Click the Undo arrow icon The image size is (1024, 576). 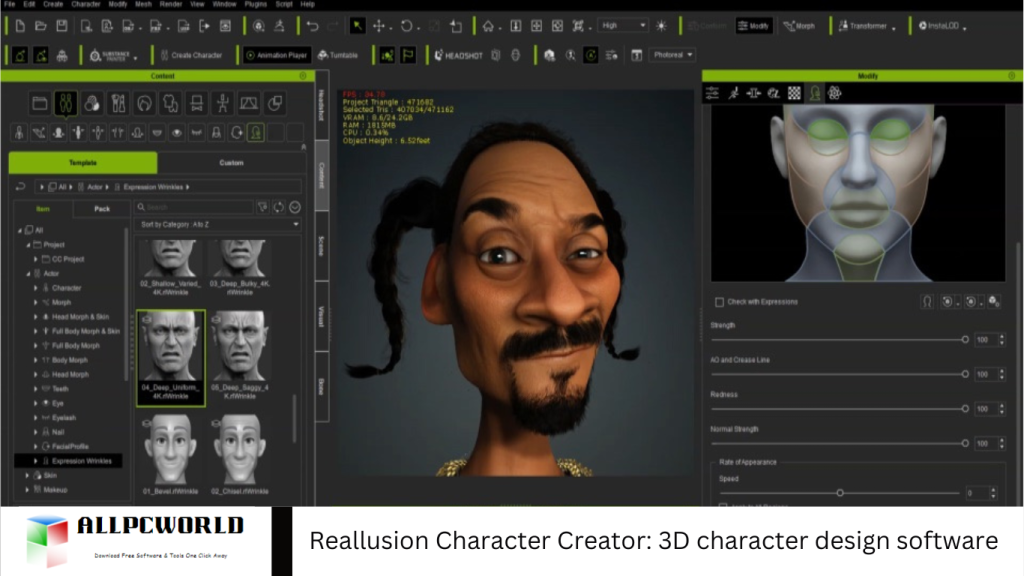point(312,26)
